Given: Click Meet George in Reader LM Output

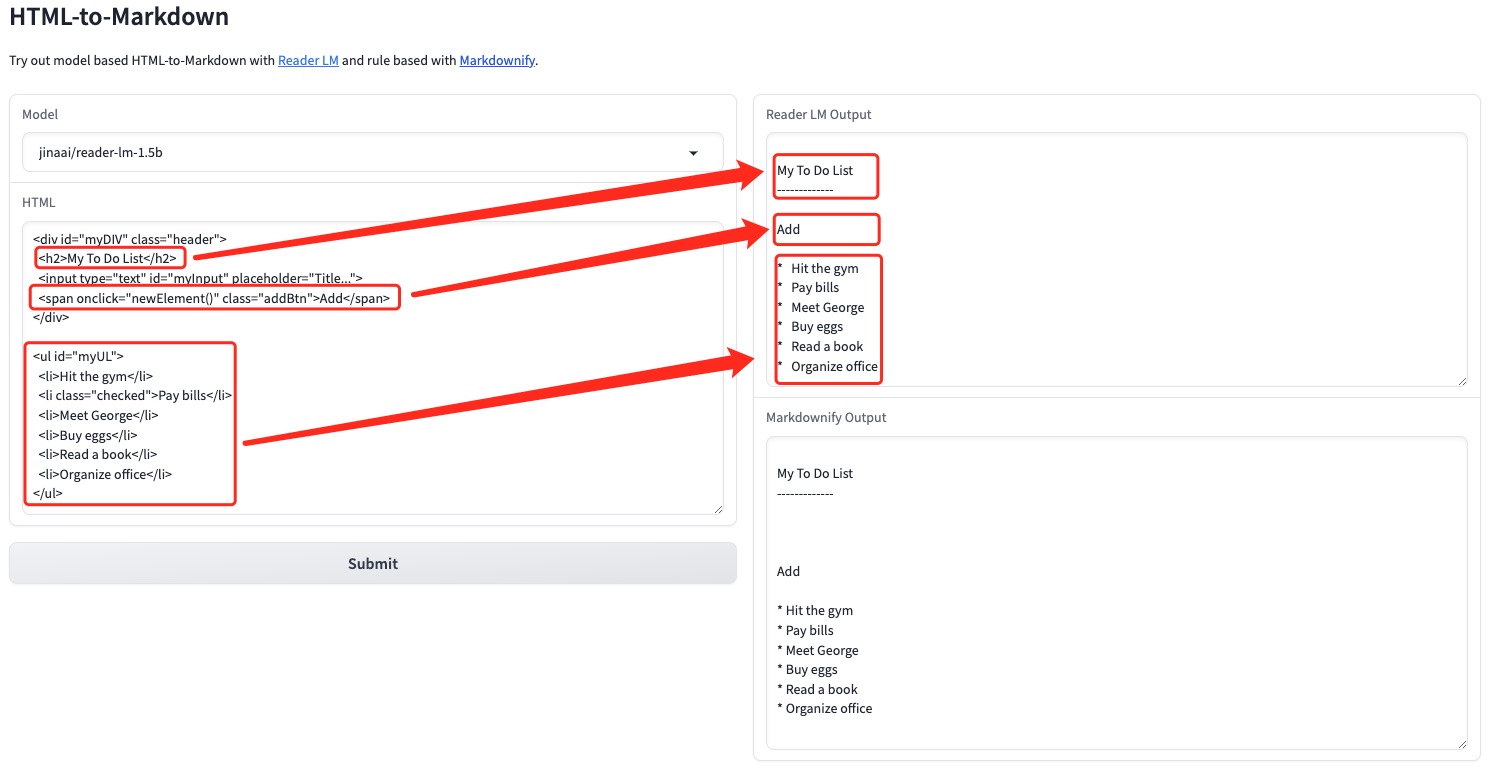Looking at the screenshot, I should click(828, 307).
